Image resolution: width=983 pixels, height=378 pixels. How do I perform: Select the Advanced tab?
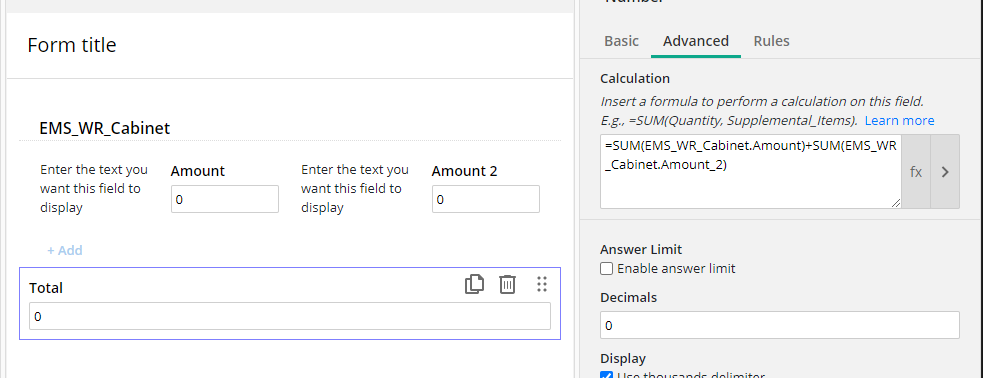(x=696, y=41)
